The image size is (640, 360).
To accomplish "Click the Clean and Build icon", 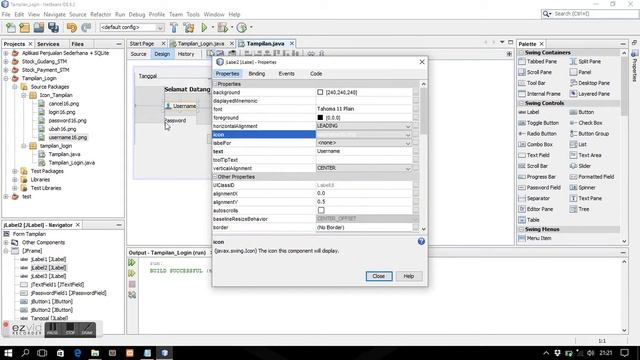I will [x=189, y=27].
